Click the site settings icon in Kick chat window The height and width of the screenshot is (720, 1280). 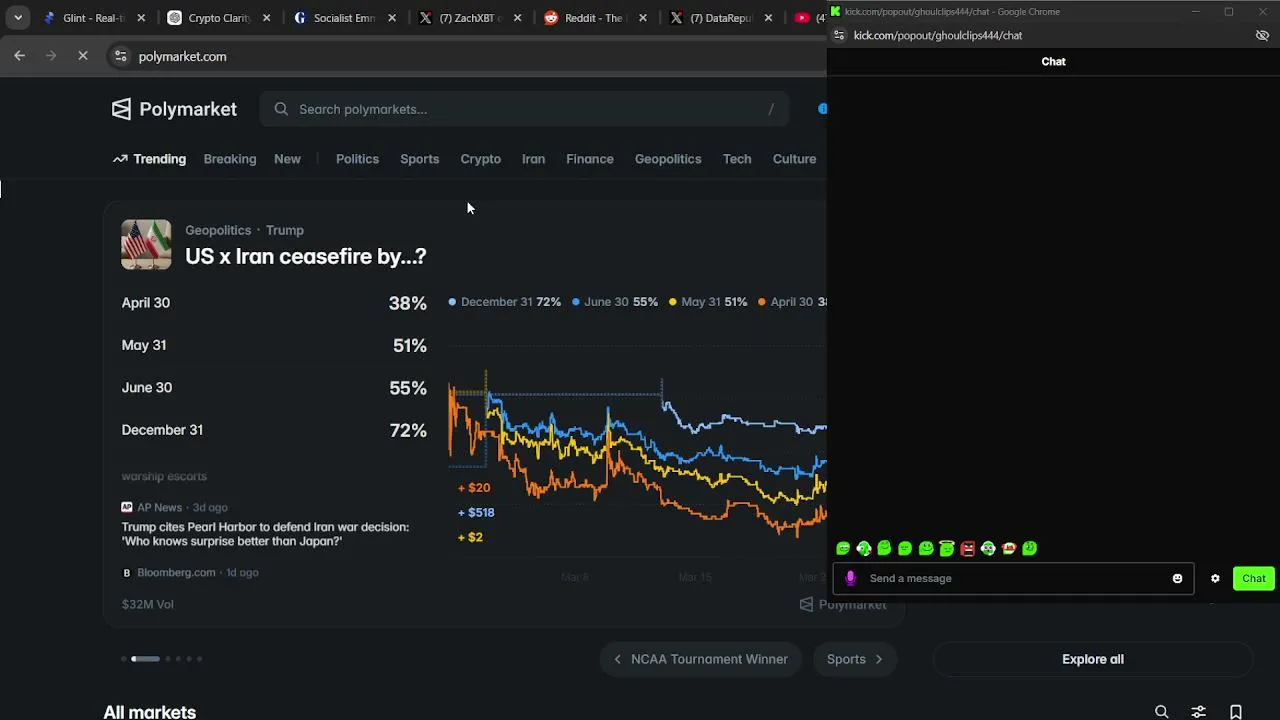pyautogui.click(x=838, y=35)
